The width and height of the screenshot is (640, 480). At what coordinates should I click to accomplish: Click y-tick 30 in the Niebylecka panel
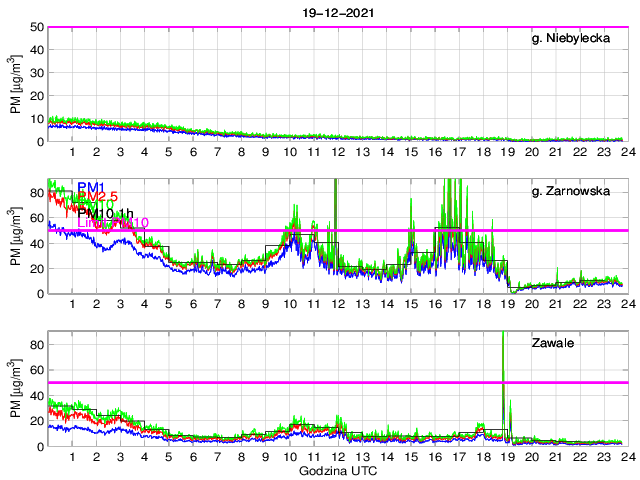coord(37,73)
